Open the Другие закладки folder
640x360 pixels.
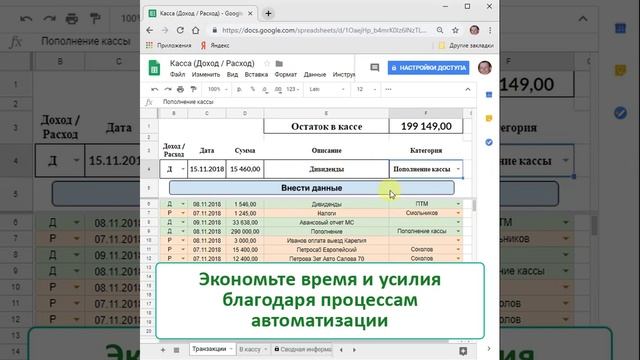tap(466, 46)
